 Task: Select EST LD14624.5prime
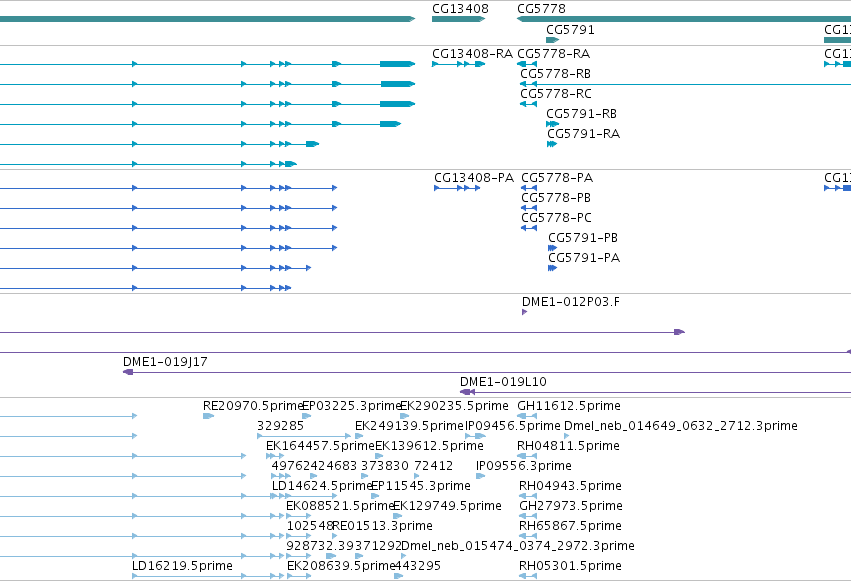click(304, 496)
